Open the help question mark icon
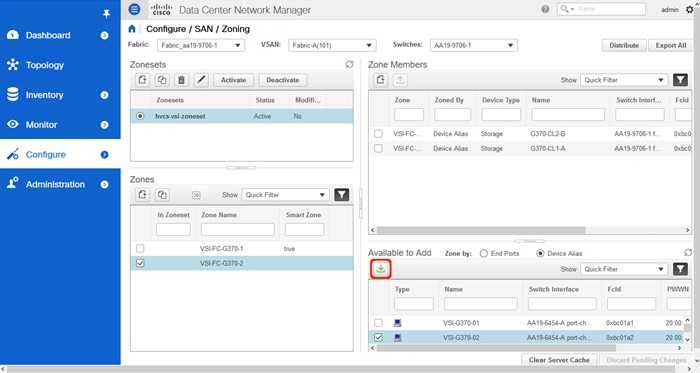The width and height of the screenshot is (700, 373). click(x=545, y=9)
